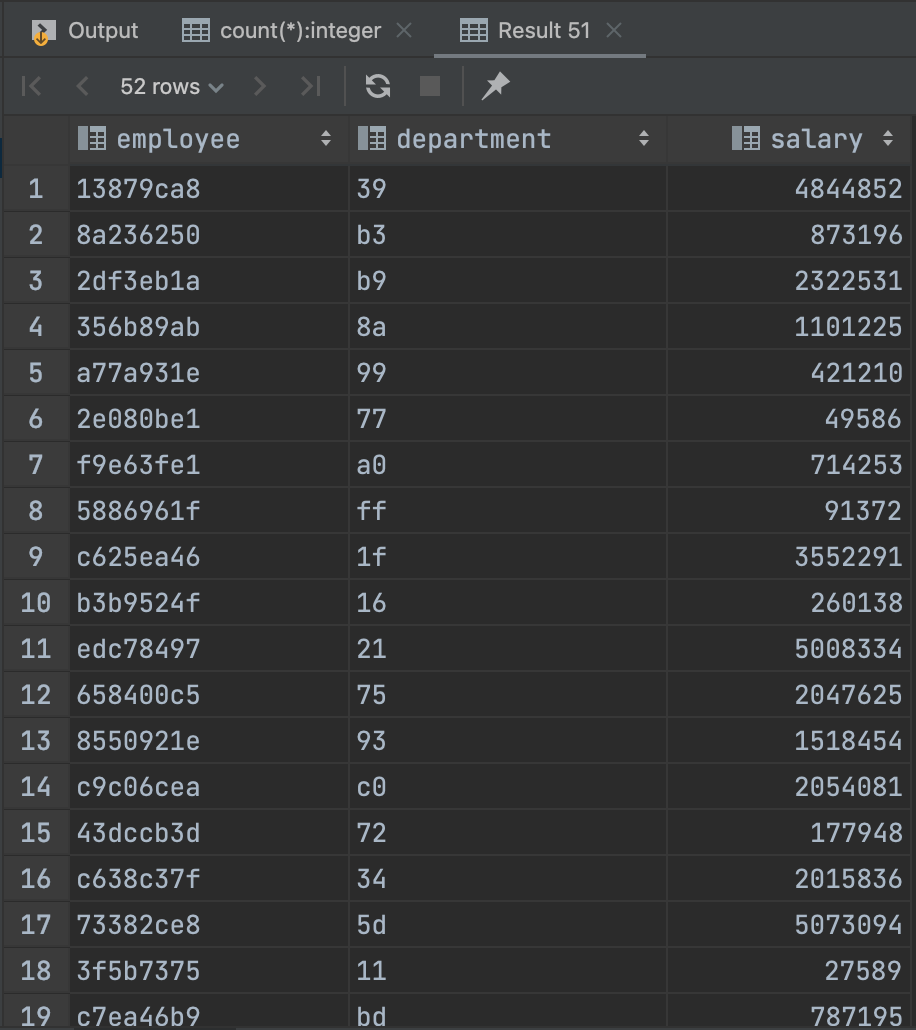
Task: Click the department value b3 in row 2
Action: (370, 234)
